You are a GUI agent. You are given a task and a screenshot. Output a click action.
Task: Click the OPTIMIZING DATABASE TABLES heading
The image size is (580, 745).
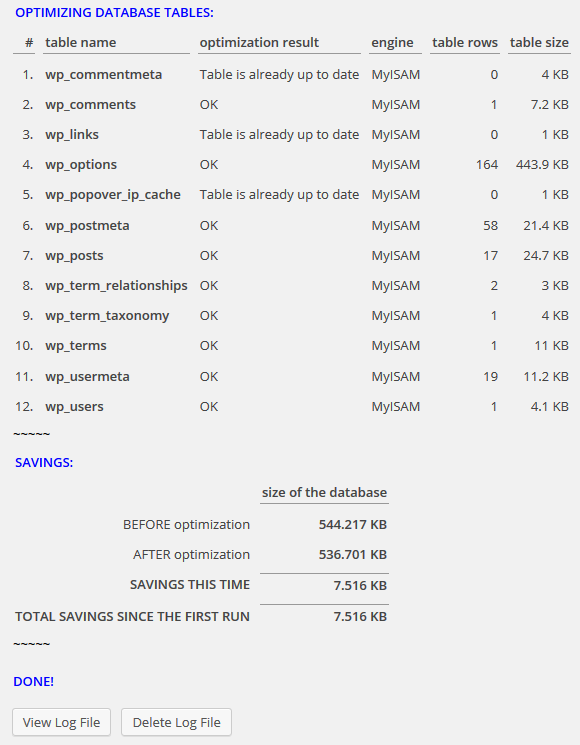point(114,13)
